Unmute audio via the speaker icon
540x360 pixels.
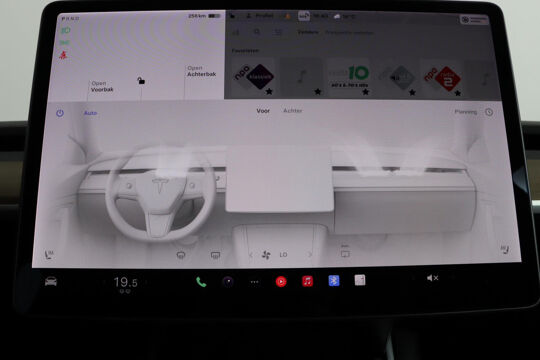tap(432, 278)
